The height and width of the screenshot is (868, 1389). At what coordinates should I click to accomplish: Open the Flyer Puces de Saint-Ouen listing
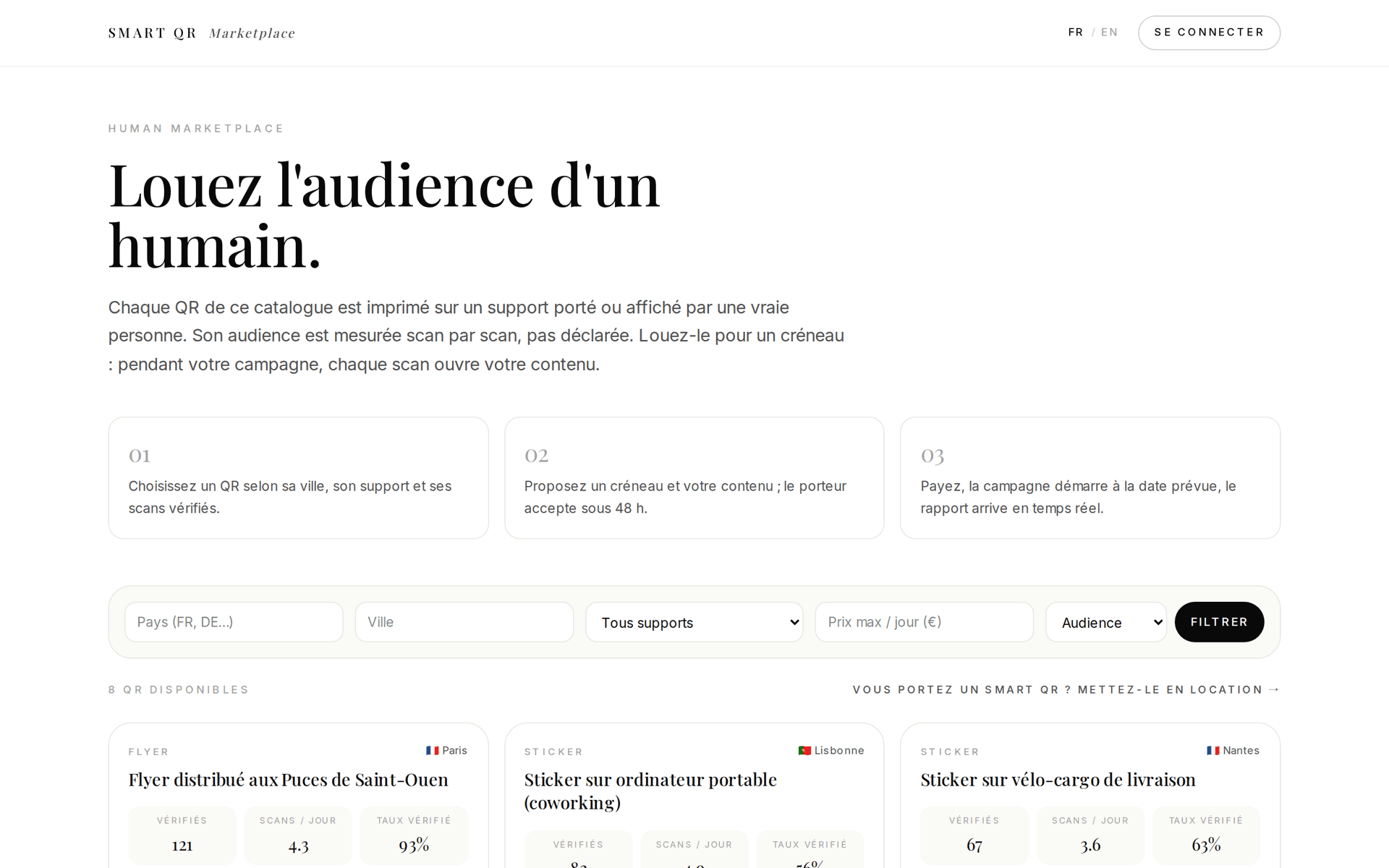pos(289,780)
